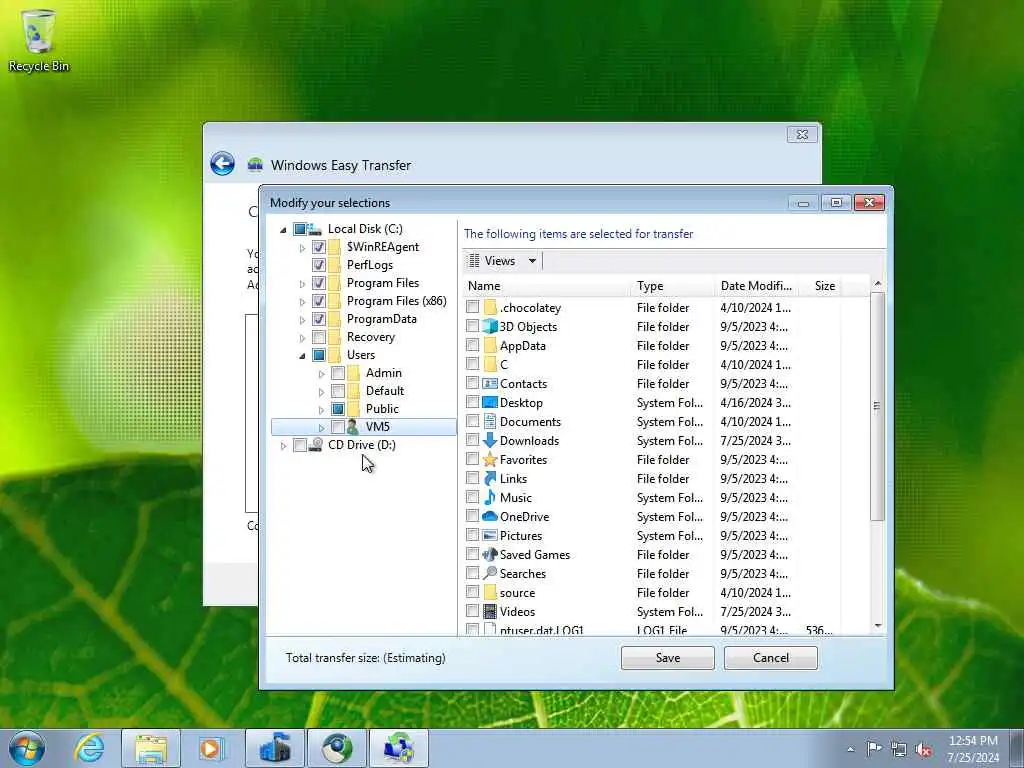Click the Windows Easy Transfer taskbar icon
This screenshot has height=768, width=1024.
pyautogui.click(x=399, y=748)
